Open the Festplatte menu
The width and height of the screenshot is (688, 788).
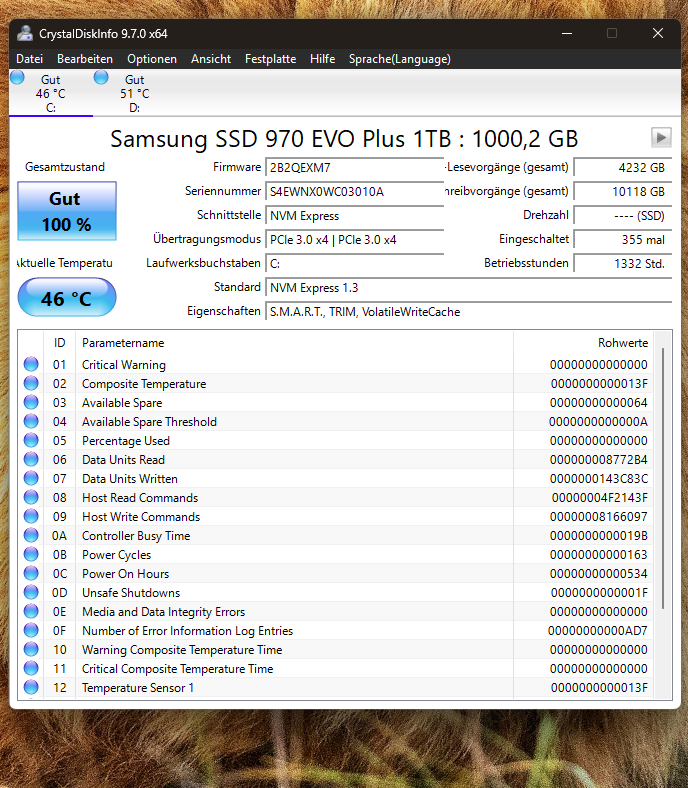tap(270, 59)
